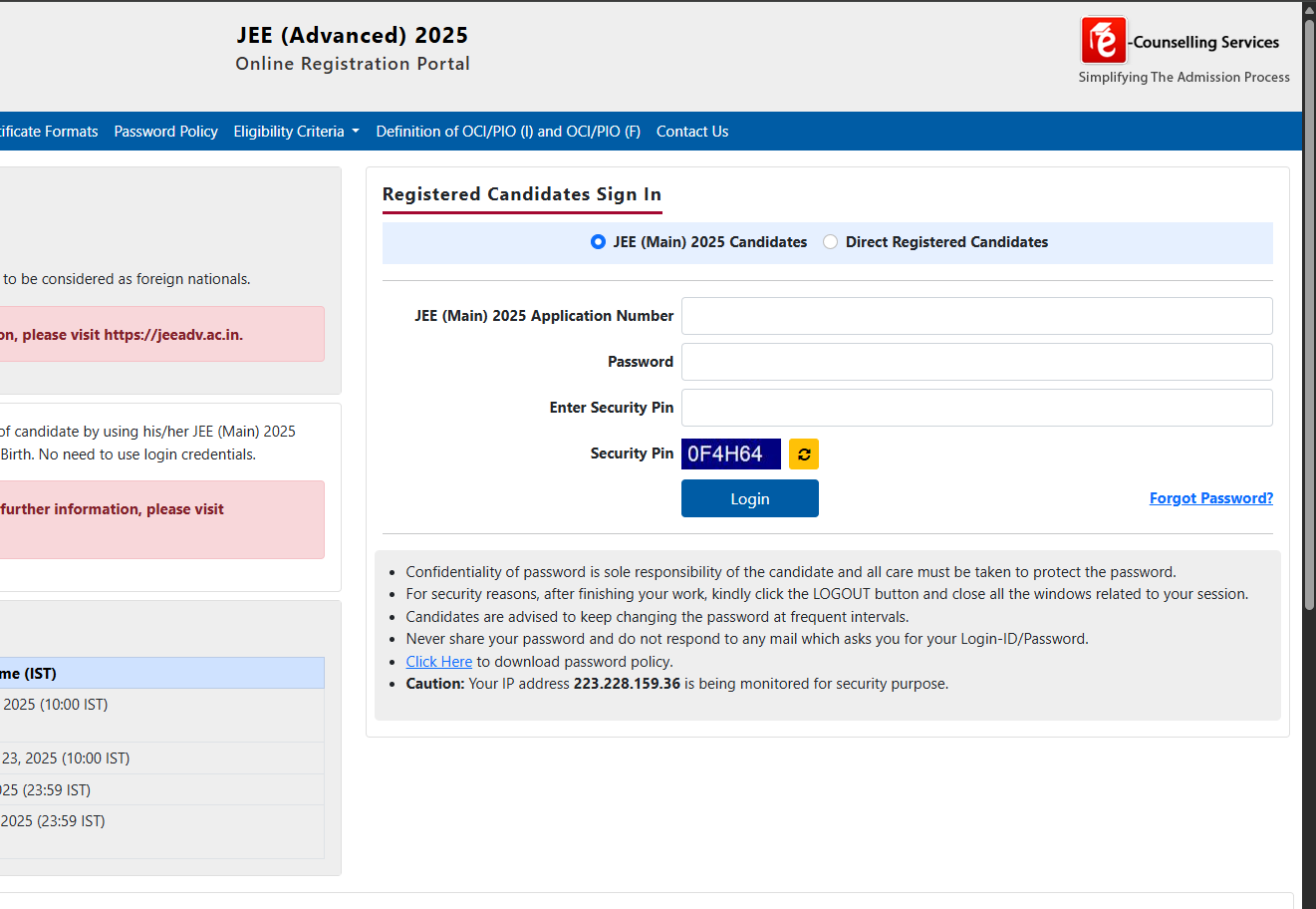This screenshot has width=1316, height=909.
Task: Focus the Password input field
Action: tap(977, 362)
